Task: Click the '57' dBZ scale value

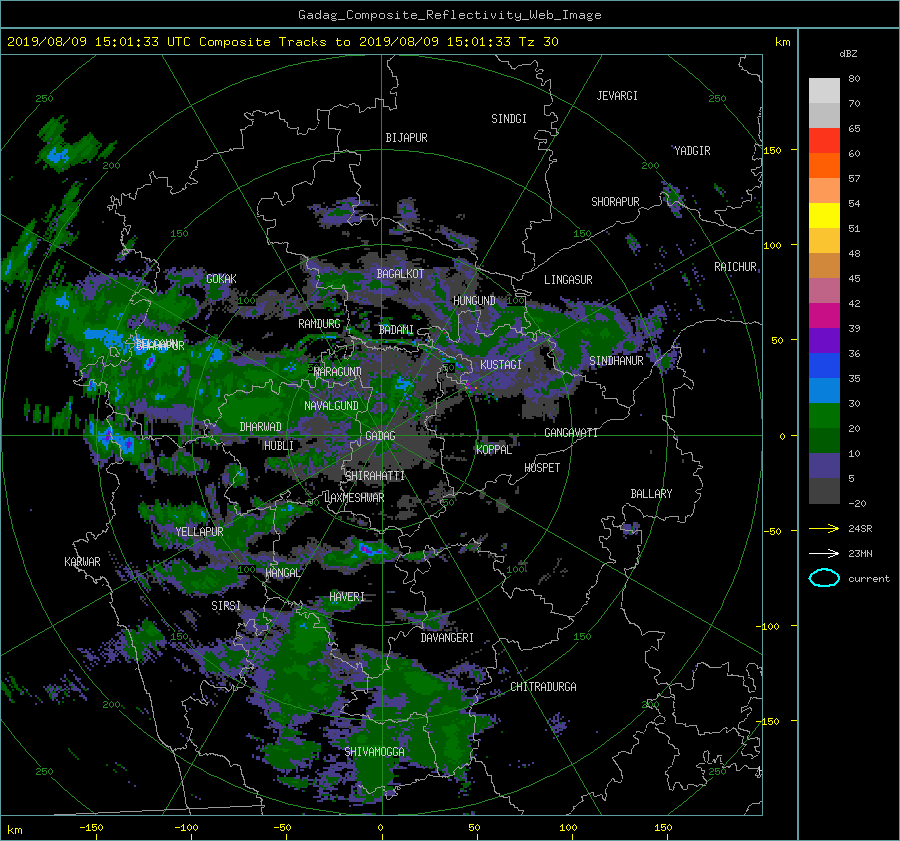Action: pos(854,179)
